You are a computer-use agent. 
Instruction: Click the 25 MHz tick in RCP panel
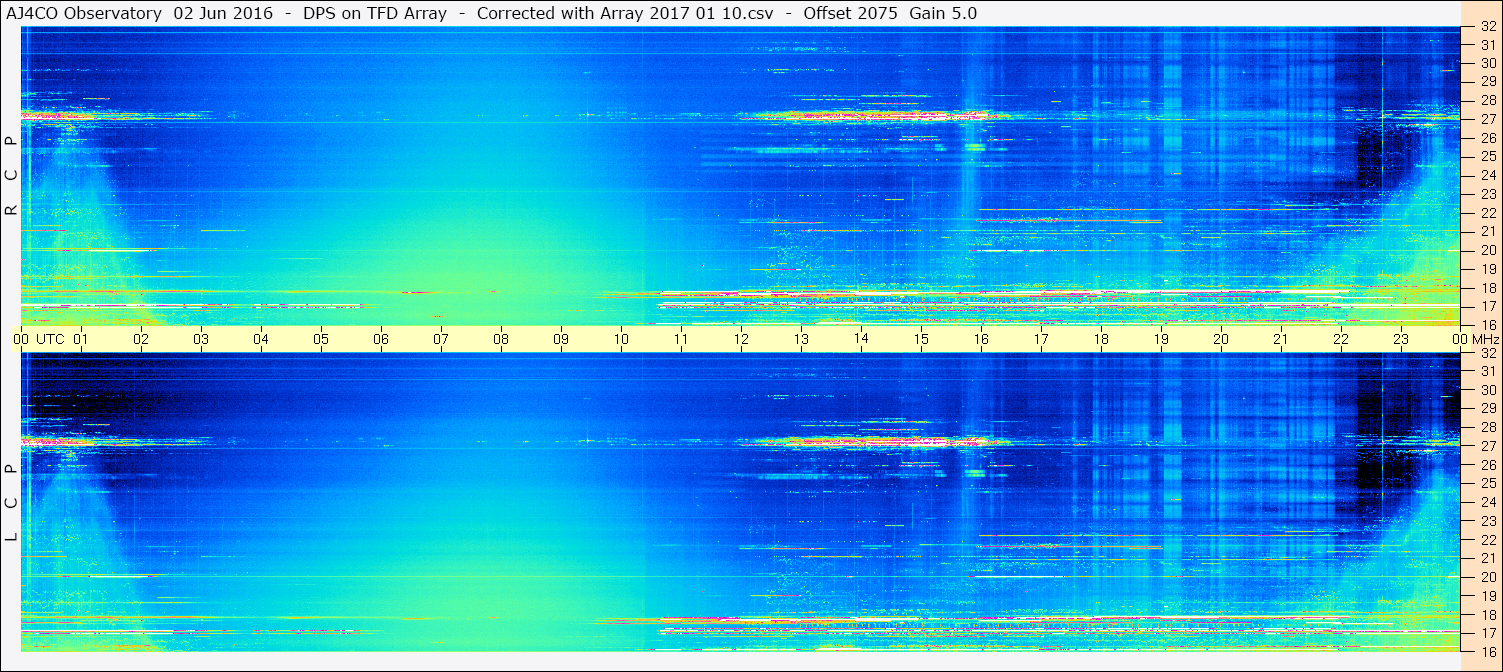tap(1487, 156)
